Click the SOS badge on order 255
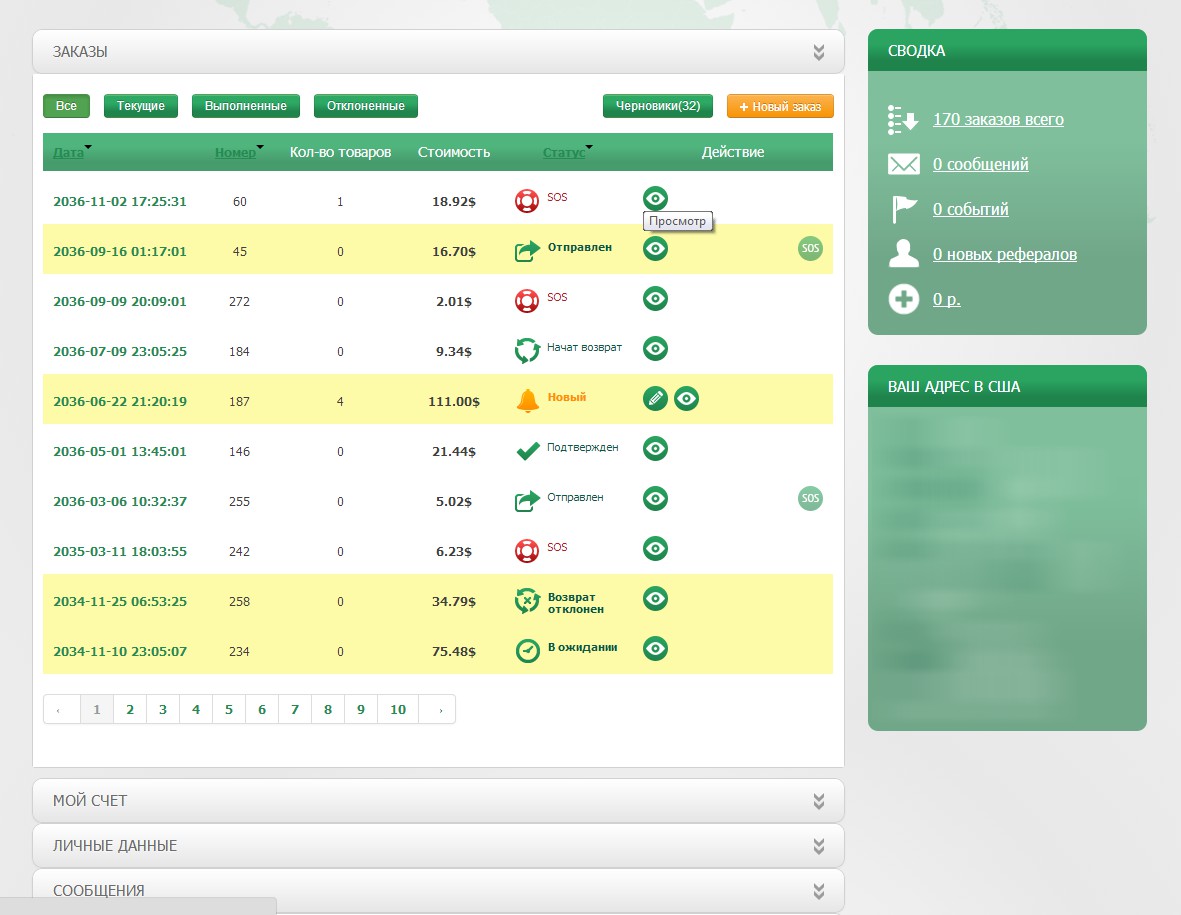Viewport: 1181px width, 915px height. pyautogui.click(x=810, y=499)
